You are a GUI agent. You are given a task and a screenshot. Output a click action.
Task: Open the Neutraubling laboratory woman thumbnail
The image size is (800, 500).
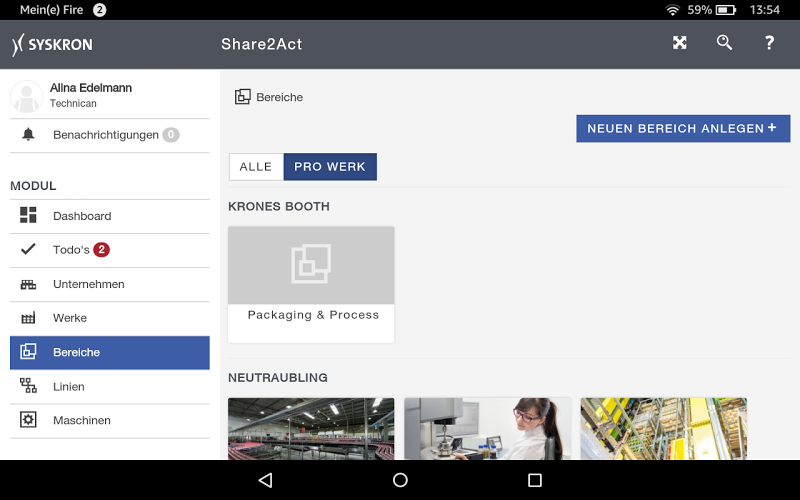click(487, 429)
